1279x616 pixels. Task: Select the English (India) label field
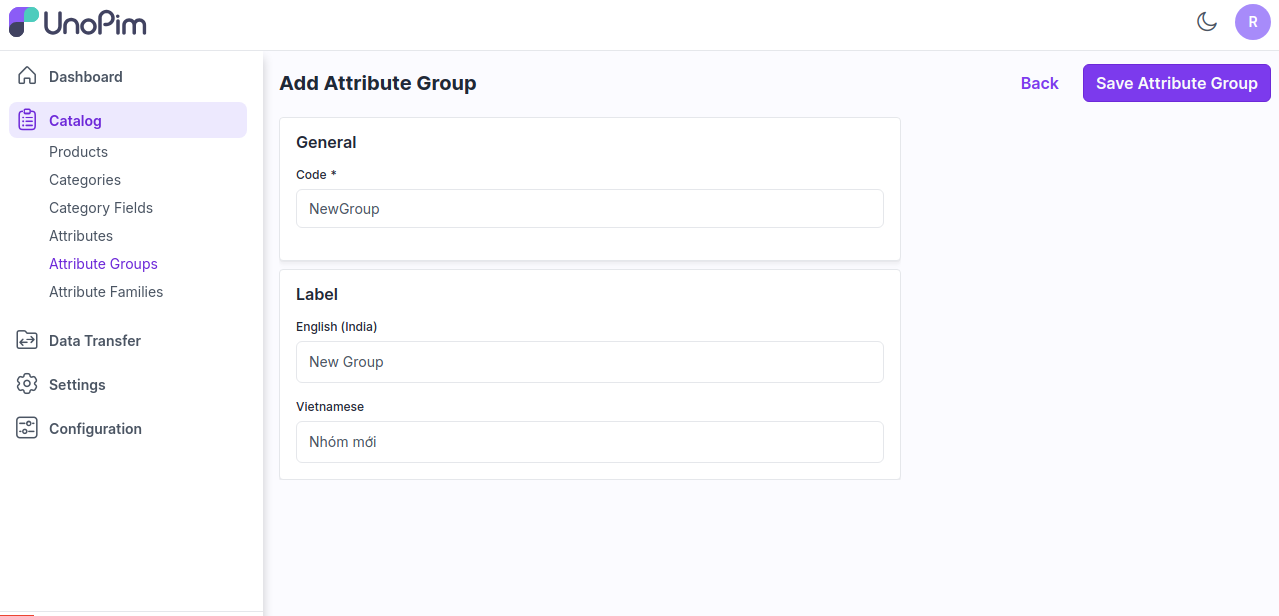pos(589,361)
